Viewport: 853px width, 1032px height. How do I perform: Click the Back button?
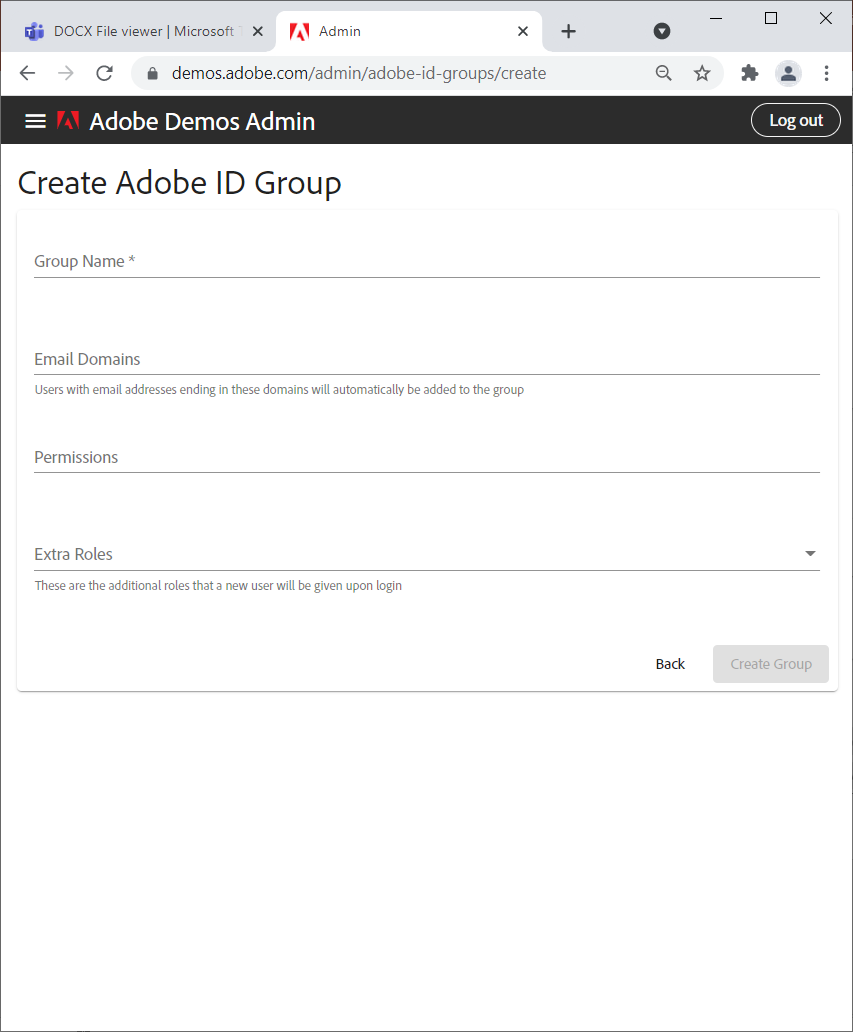(x=670, y=664)
